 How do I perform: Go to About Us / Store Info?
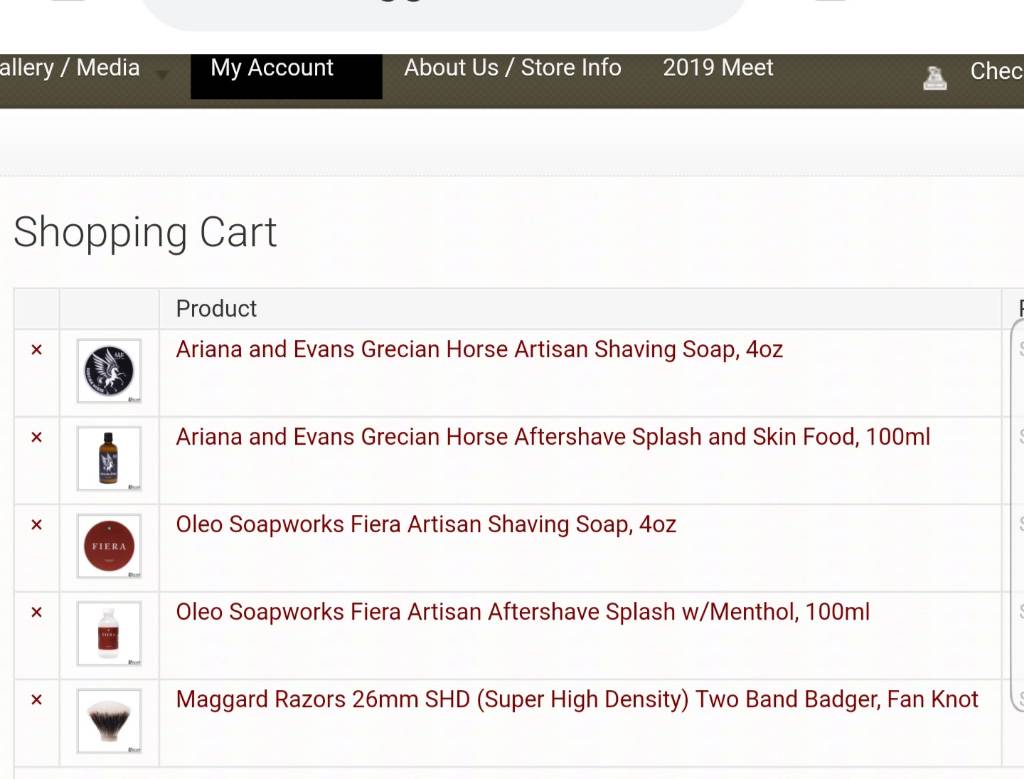pos(513,68)
